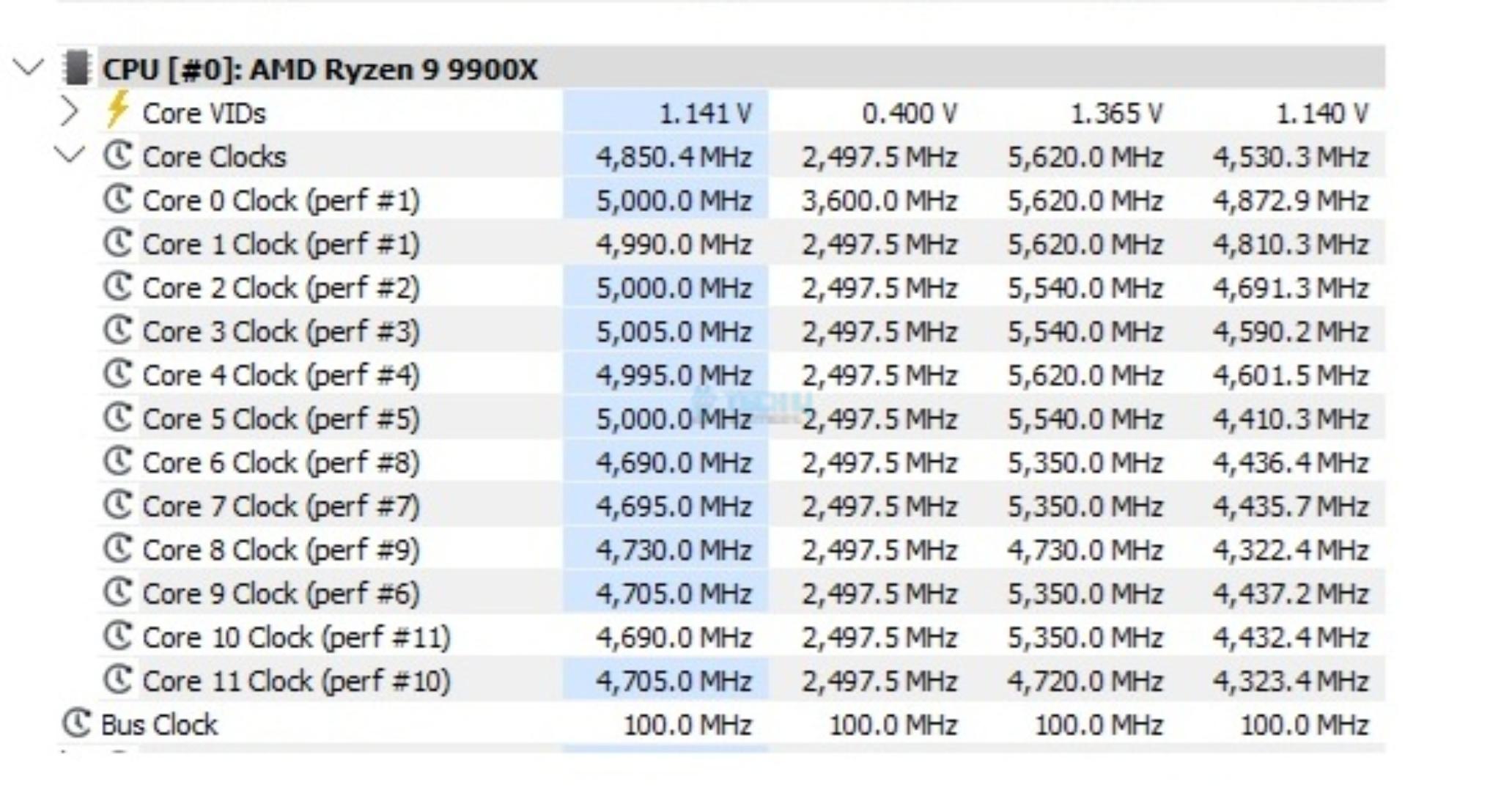Select the Core 2 Clock (perf #2) row

pos(281,288)
